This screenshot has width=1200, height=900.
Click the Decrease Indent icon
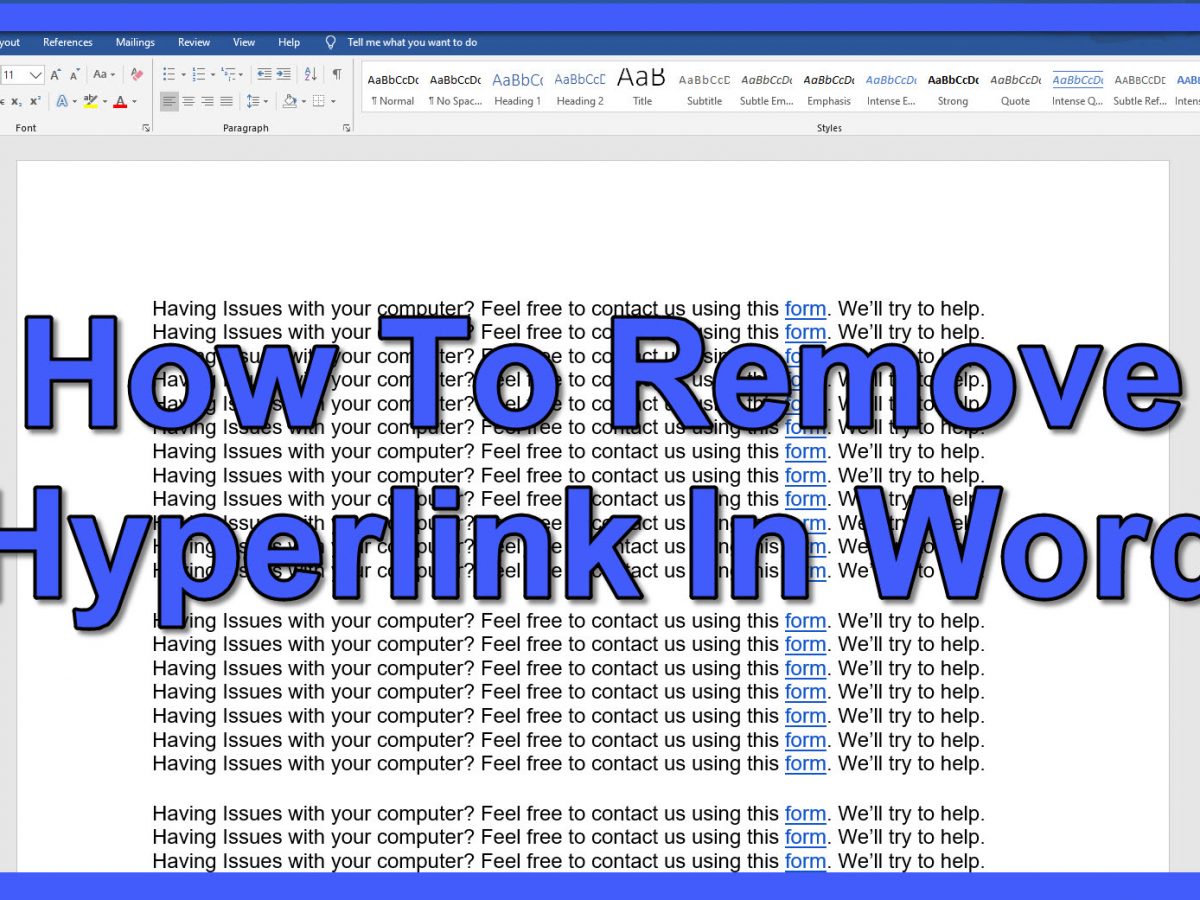[x=264, y=74]
